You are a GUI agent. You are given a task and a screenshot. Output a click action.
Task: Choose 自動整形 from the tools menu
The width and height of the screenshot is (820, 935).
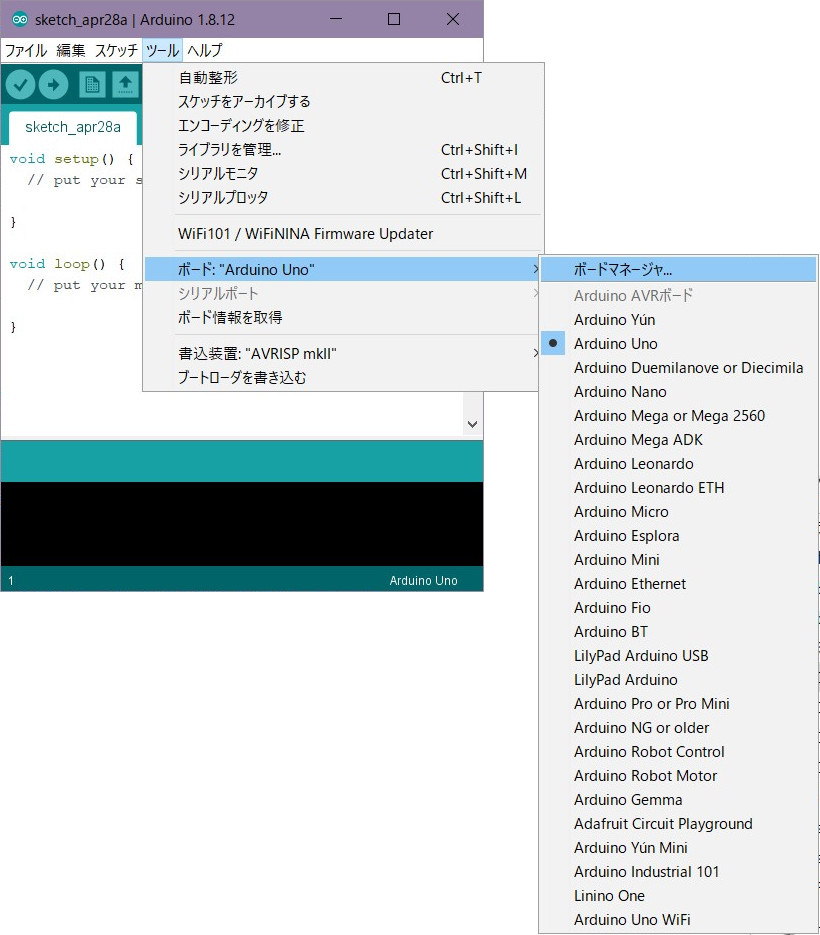point(342,78)
